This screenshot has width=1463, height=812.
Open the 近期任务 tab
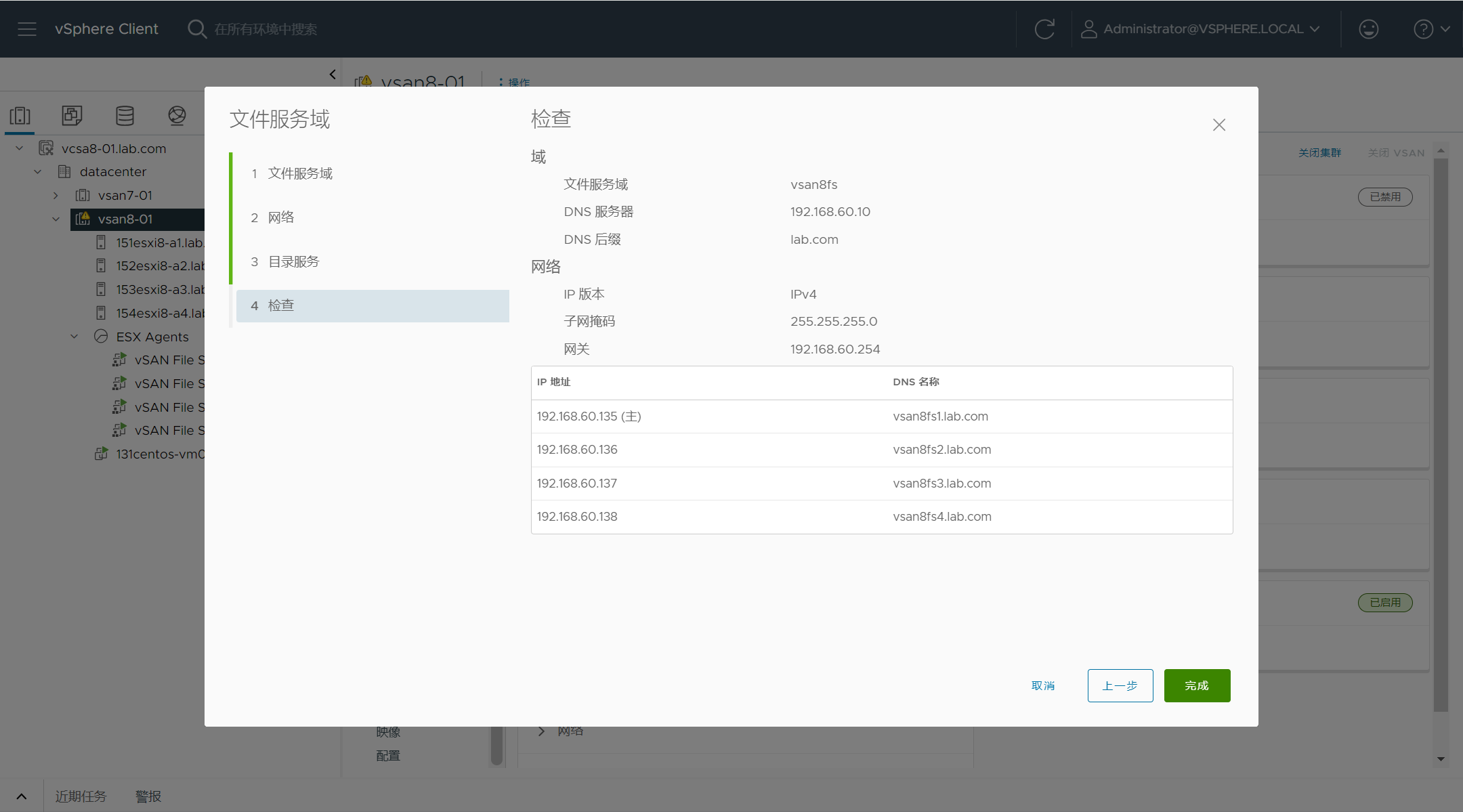click(x=81, y=796)
